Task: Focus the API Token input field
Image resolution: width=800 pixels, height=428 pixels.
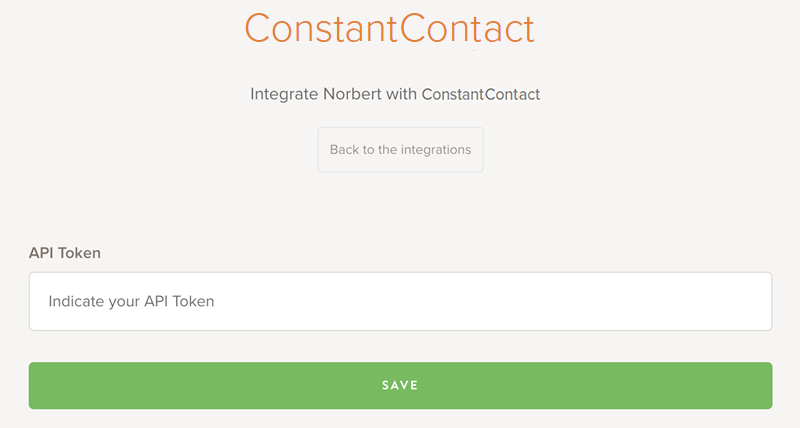Action: (400, 301)
